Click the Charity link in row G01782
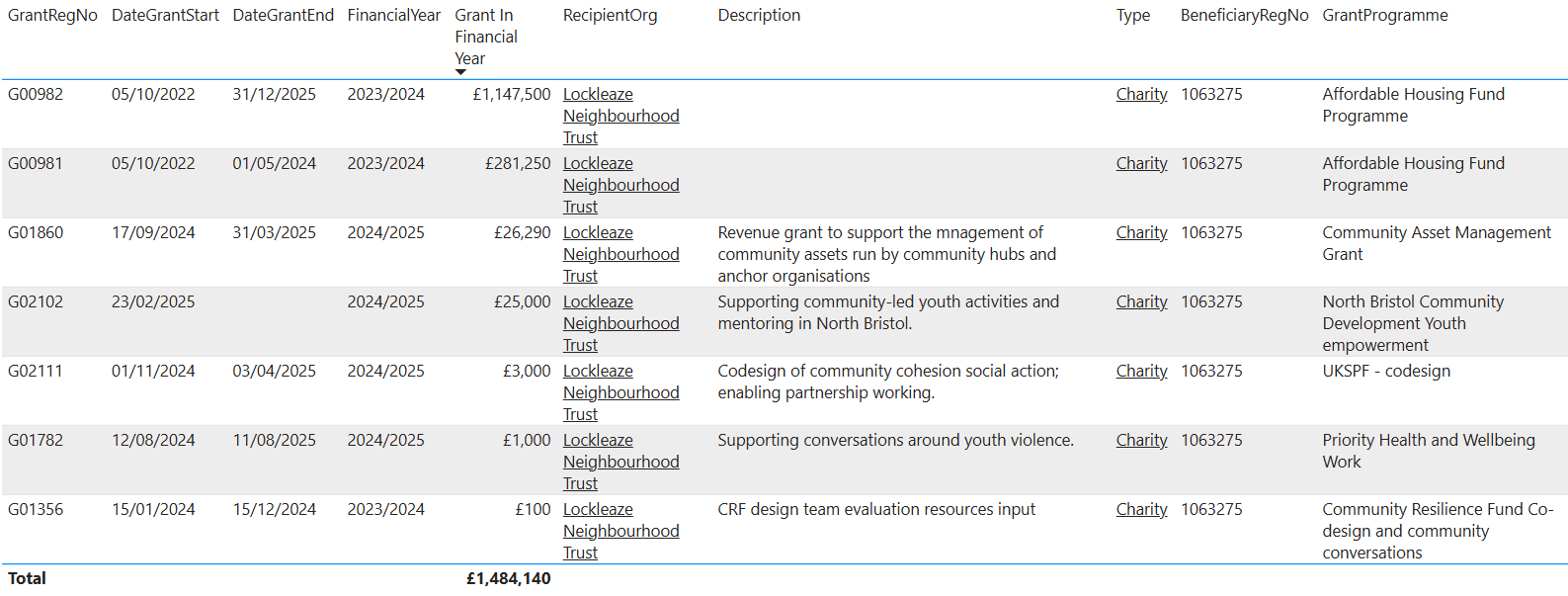 point(1141,441)
